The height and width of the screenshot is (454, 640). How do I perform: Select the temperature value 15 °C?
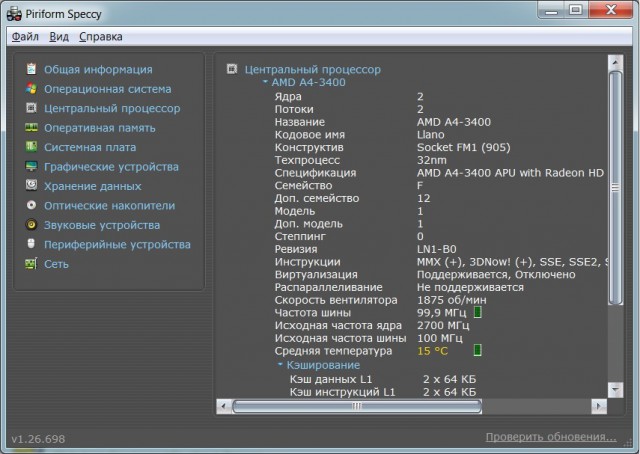(432, 351)
